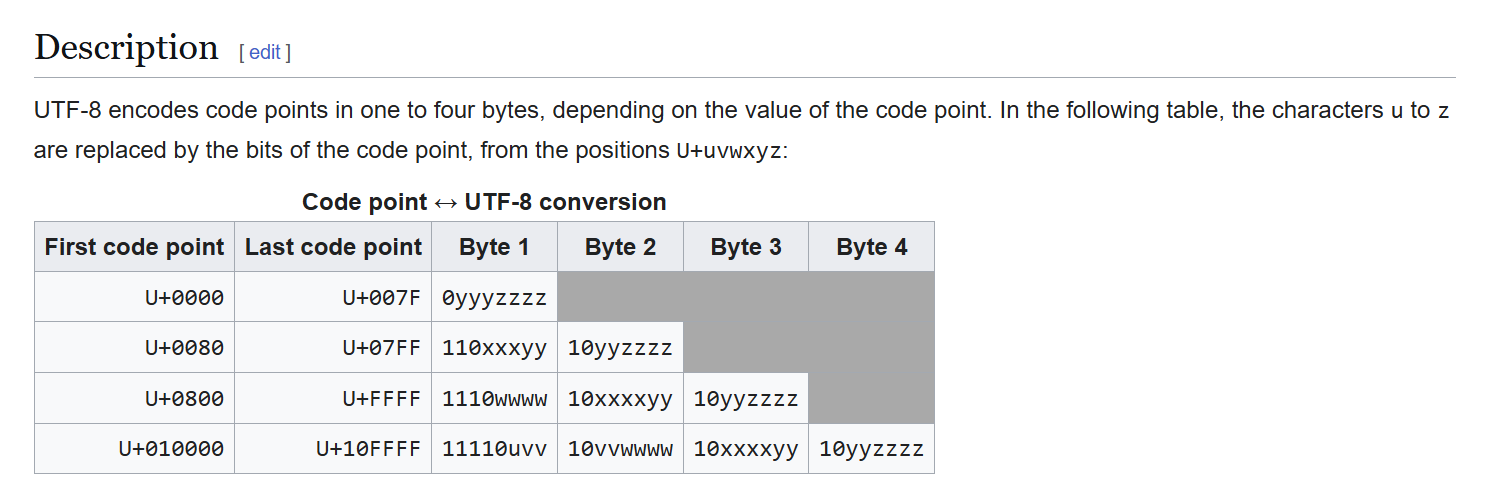This screenshot has width=1500, height=493.
Task: Click the Byte 3 column header
Action: pyautogui.click(x=746, y=247)
